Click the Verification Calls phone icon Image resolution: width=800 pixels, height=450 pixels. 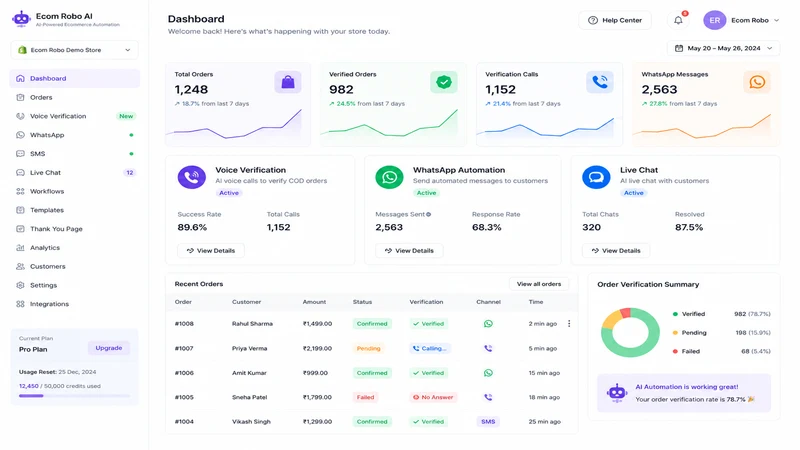click(x=599, y=82)
